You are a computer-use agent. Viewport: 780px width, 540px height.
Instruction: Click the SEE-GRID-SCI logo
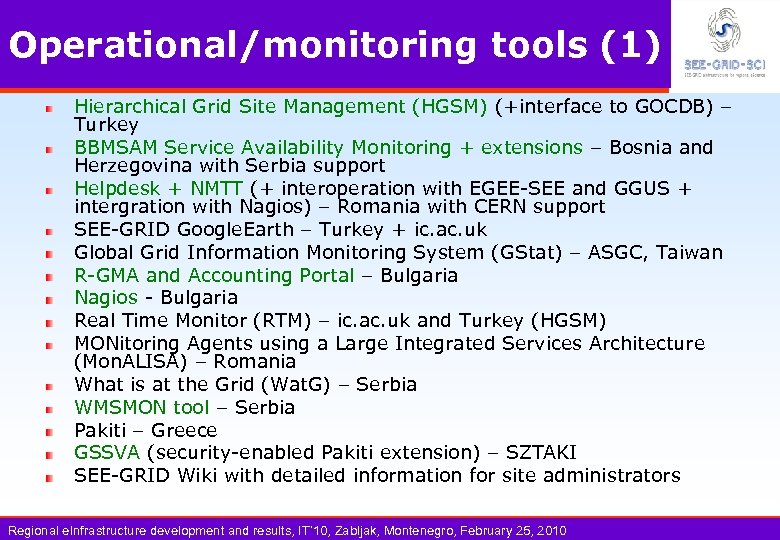(725, 42)
